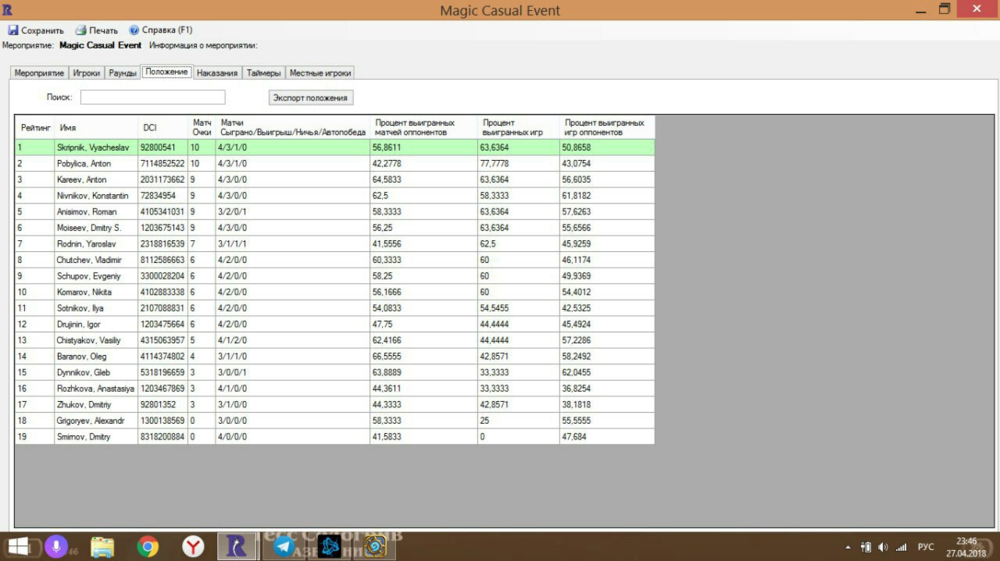The width and height of the screenshot is (1000, 561).
Task: Open Telegram from the taskbar
Action: point(284,546)
